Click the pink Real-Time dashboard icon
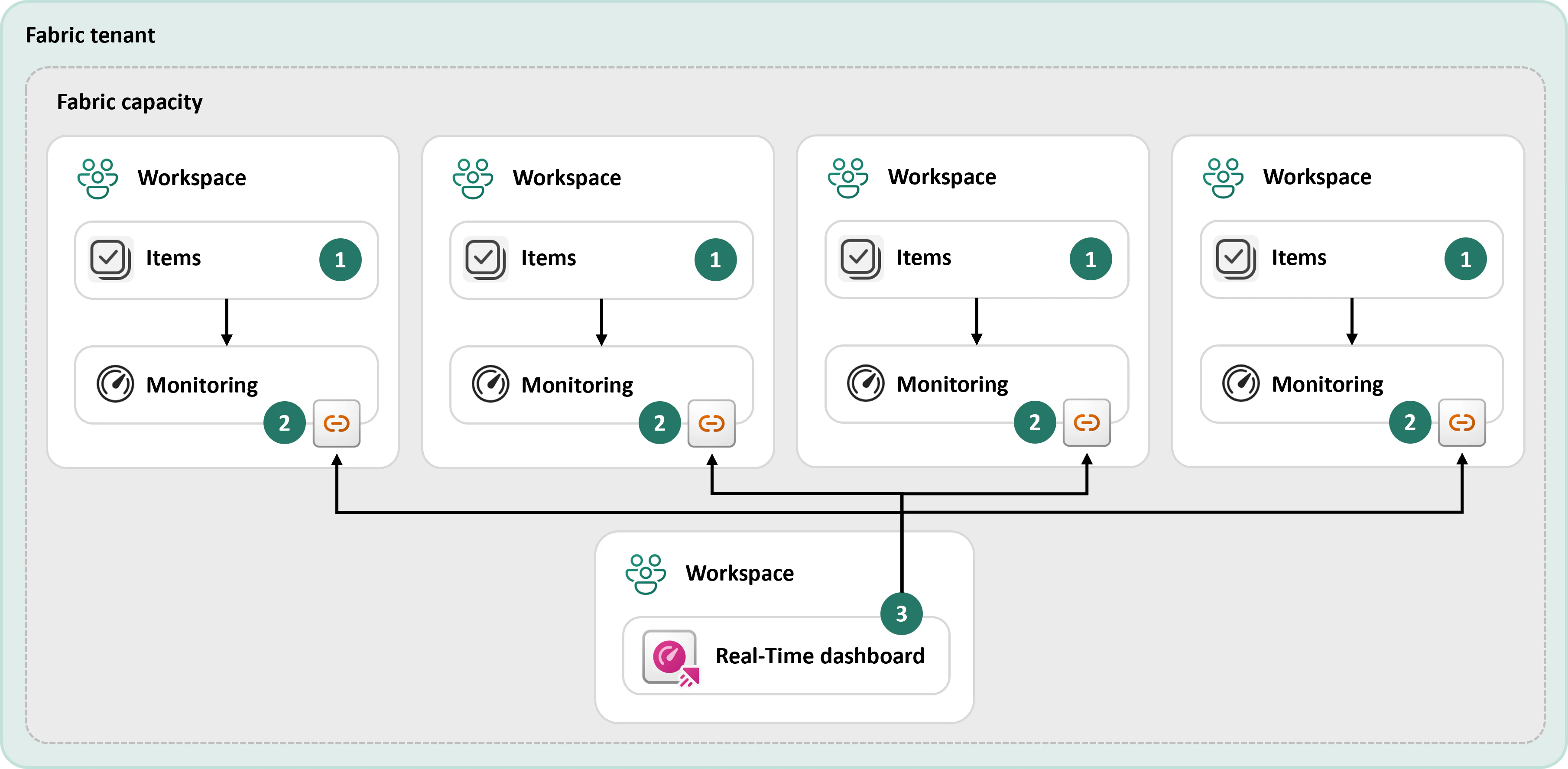The width and height of the screenshot is (1568, 769). point(671,658)
